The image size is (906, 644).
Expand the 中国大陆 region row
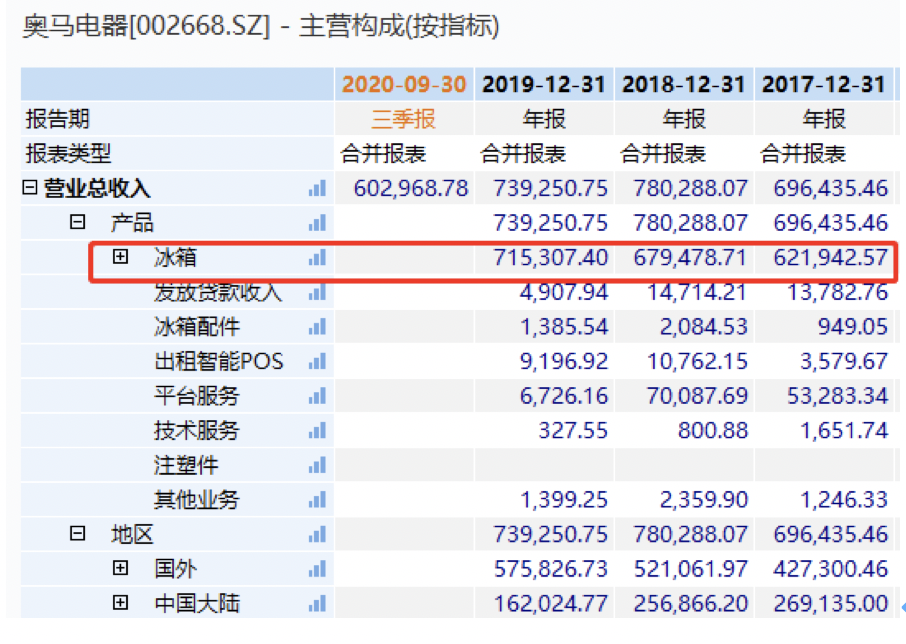(x=121, y=603)
